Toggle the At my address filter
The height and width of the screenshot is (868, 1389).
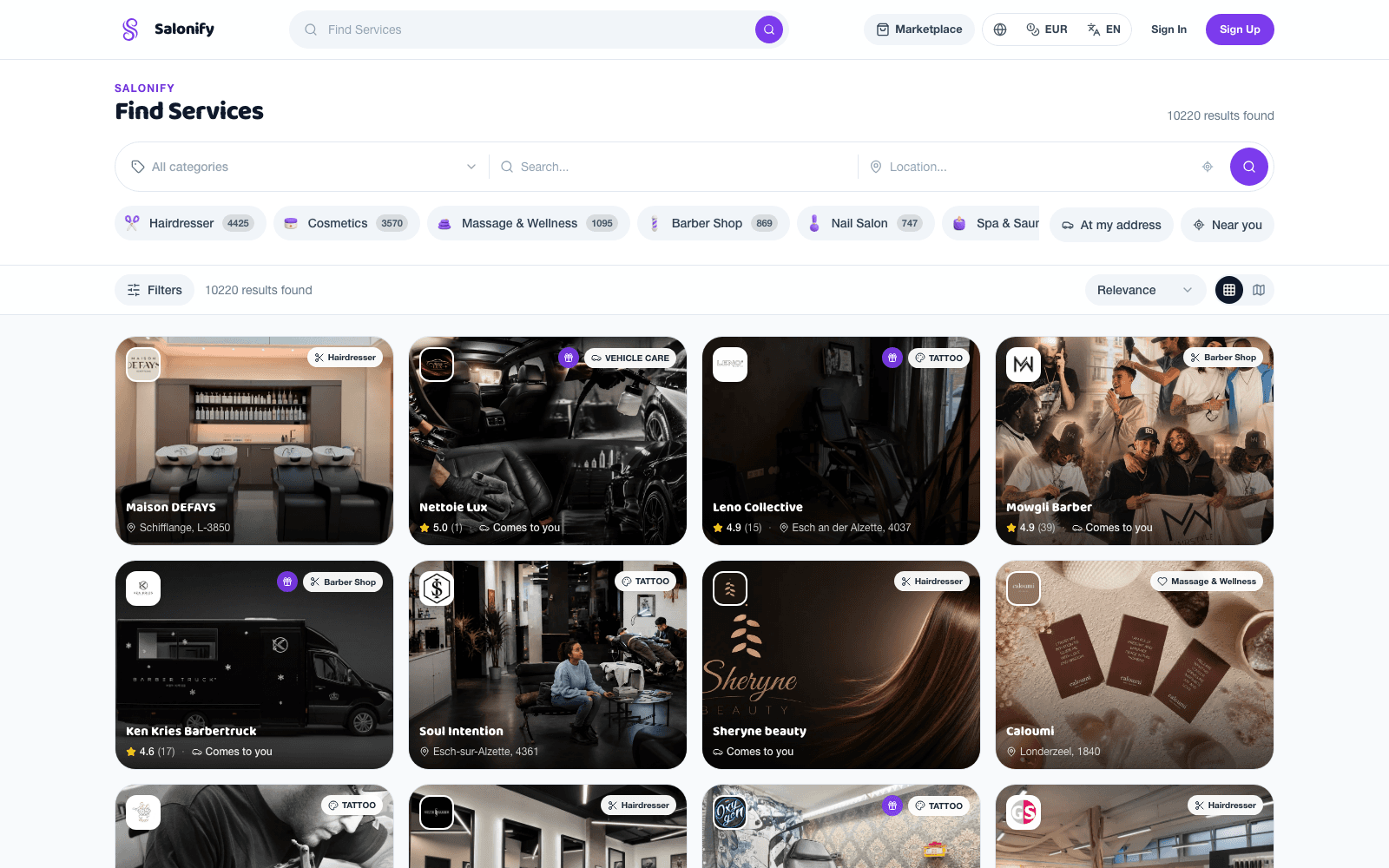[x=1112, y=225]
